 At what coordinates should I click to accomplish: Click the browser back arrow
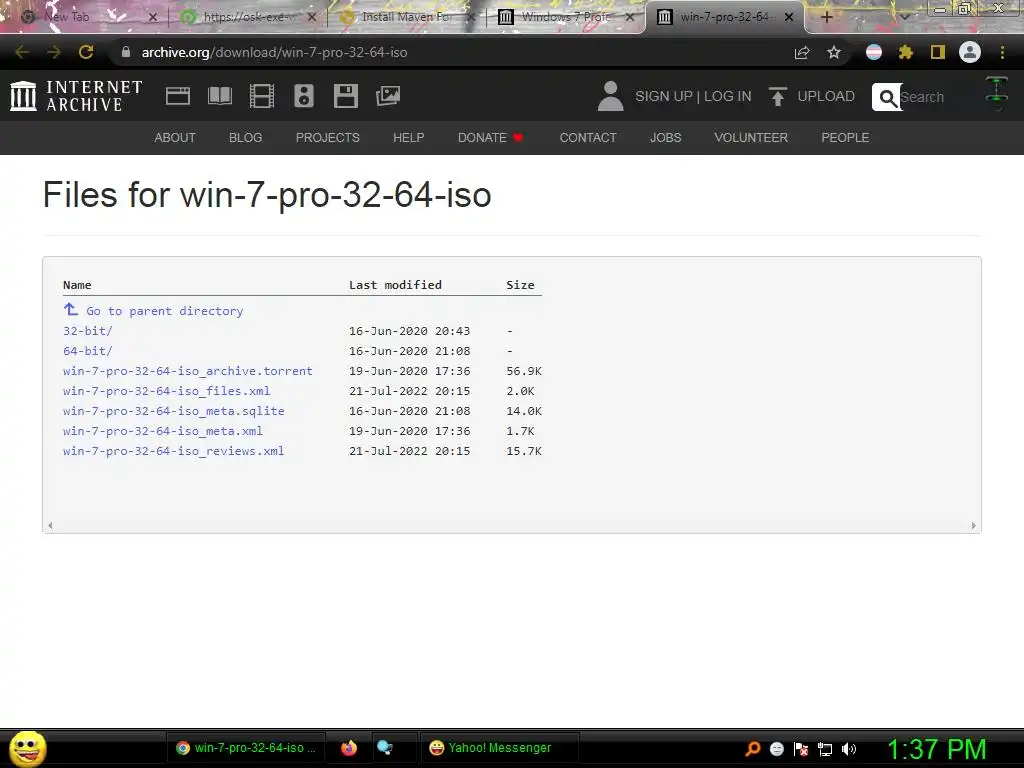coord(22,52)
